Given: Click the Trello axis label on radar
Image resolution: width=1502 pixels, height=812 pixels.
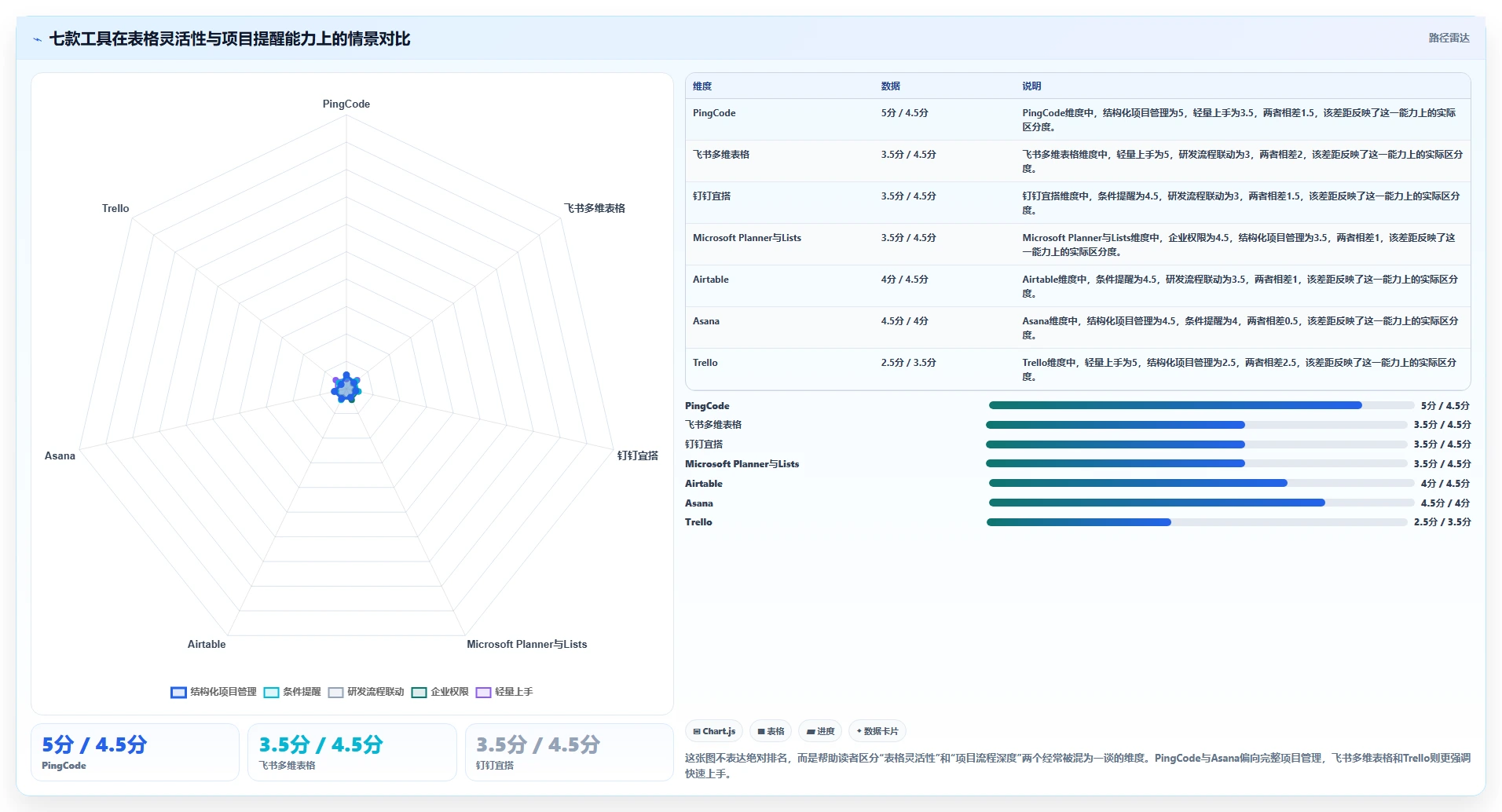Looking at the screenshot, I should (x=115, y=208).
